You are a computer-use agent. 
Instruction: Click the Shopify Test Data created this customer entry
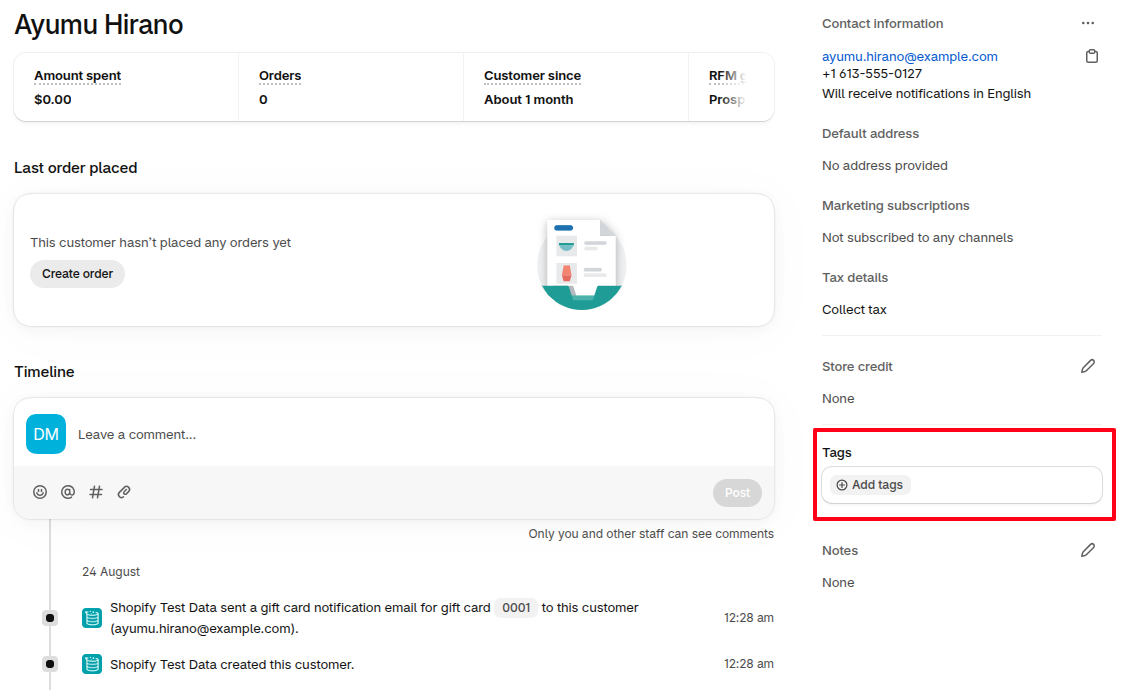(x=232, y=664)
